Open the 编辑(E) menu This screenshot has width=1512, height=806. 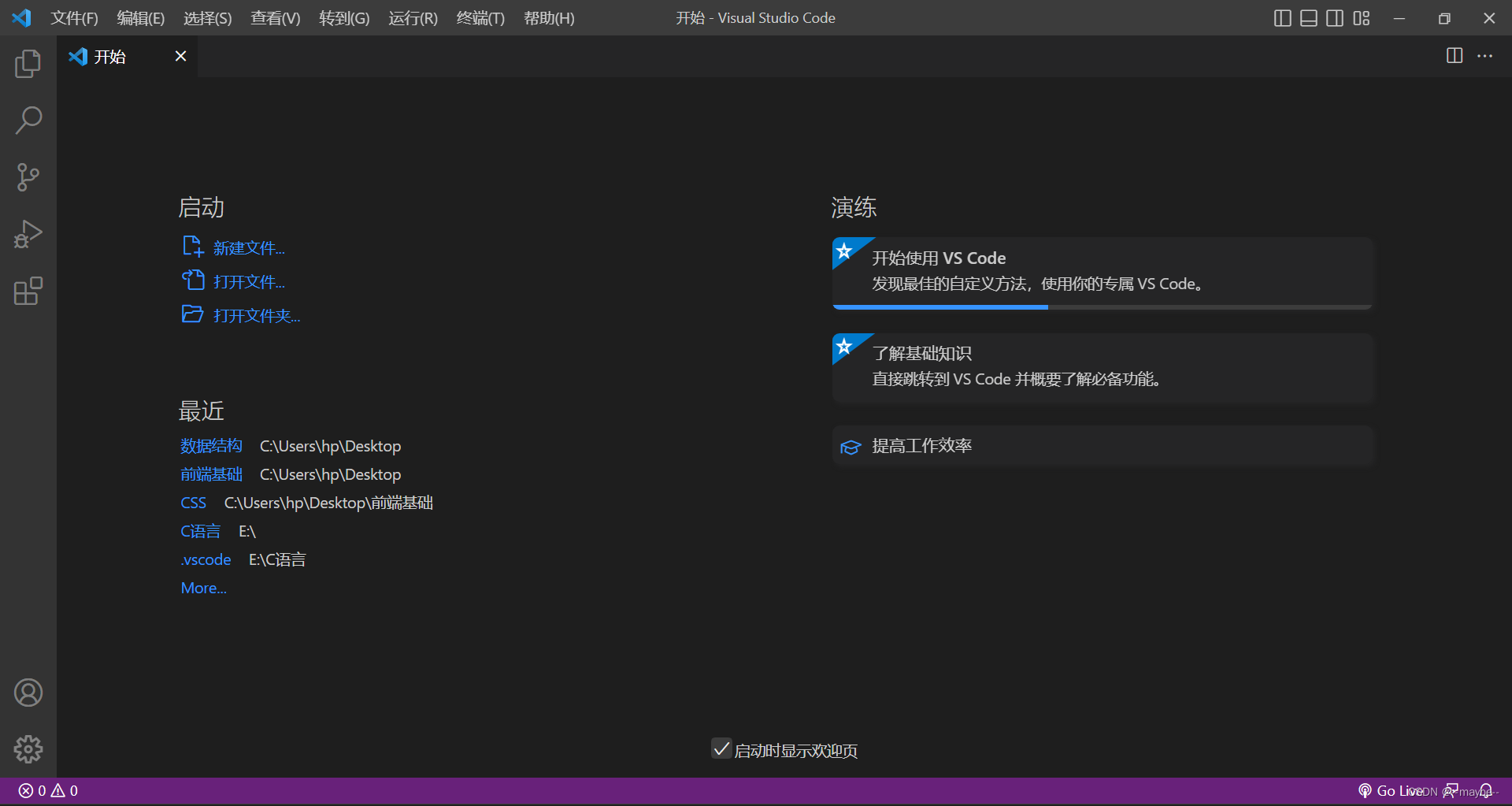pyautogui.click(x=140, y=18)
